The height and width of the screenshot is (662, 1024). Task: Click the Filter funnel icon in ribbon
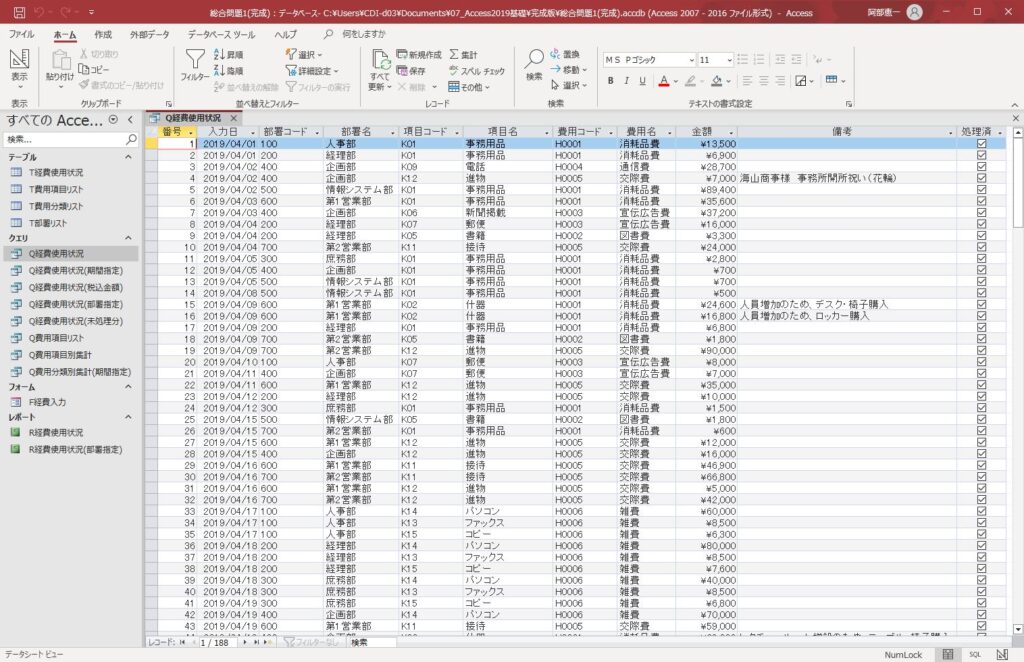tap(194, 60)
